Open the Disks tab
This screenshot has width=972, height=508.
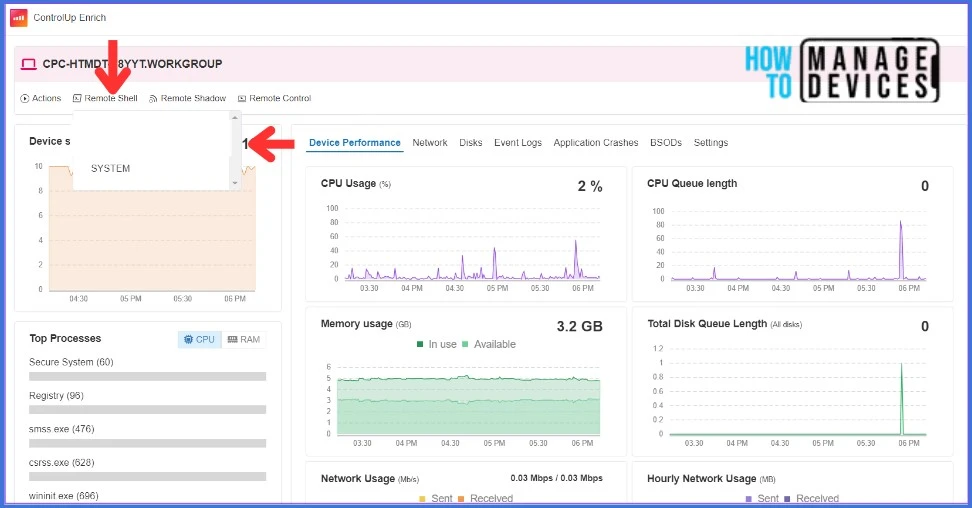click(471, 143)
